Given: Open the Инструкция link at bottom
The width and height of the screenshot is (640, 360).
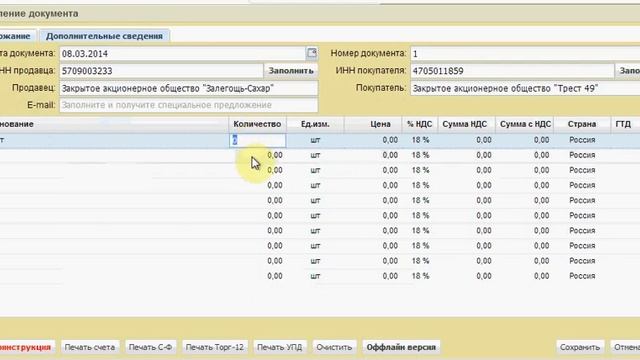Looking at the screenshot, I should coord(26,347).
